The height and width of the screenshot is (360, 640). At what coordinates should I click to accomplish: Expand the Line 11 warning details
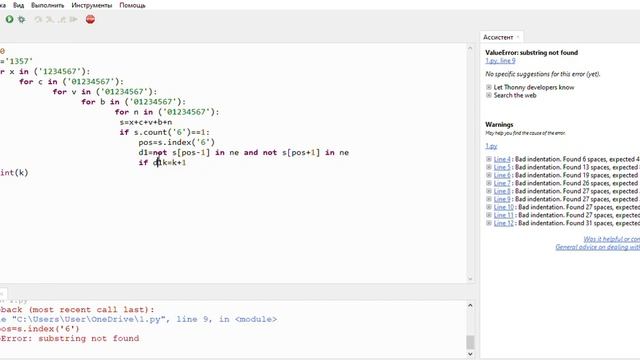click(489, 215)
